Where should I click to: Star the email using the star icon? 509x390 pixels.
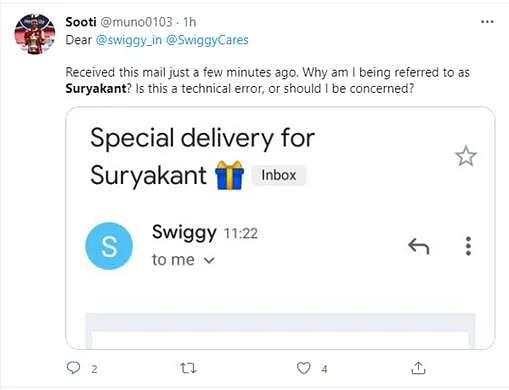pos(466,156)
